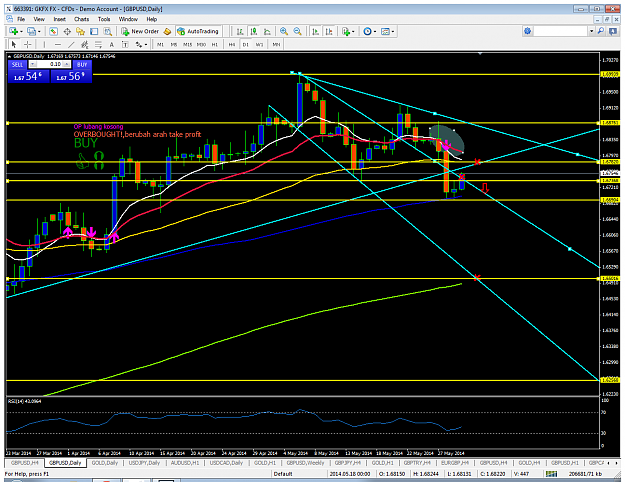Switch chart to M30 timeframe
Viewport: 625px width, 482px height.
(x=201, y=44)
